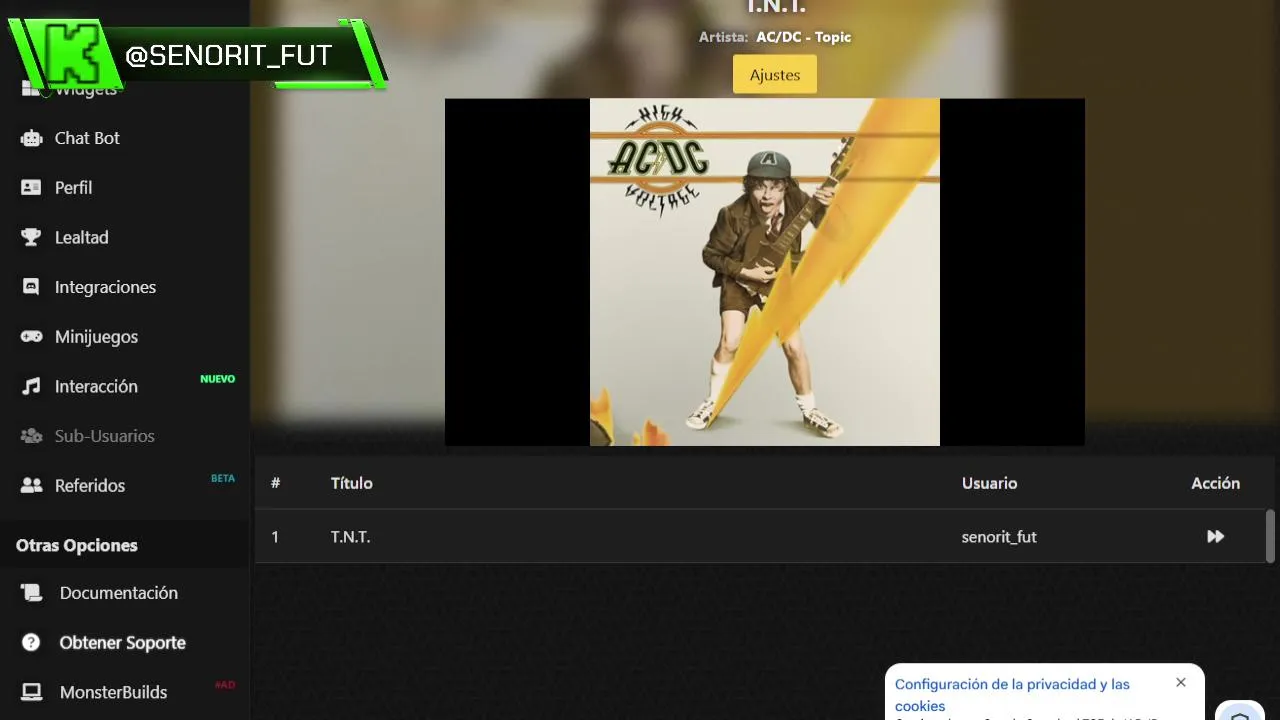Click the Chat Bot robot icon
This screenshot has width=1280, height=720.
click(x=31, y=138)
